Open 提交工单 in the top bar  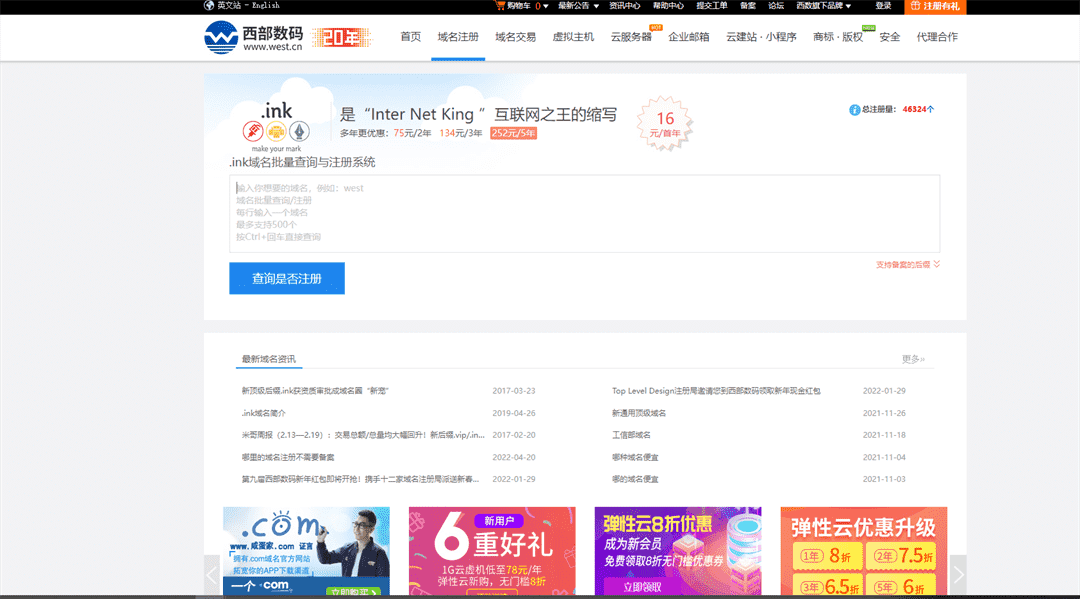tap(712, 6)
